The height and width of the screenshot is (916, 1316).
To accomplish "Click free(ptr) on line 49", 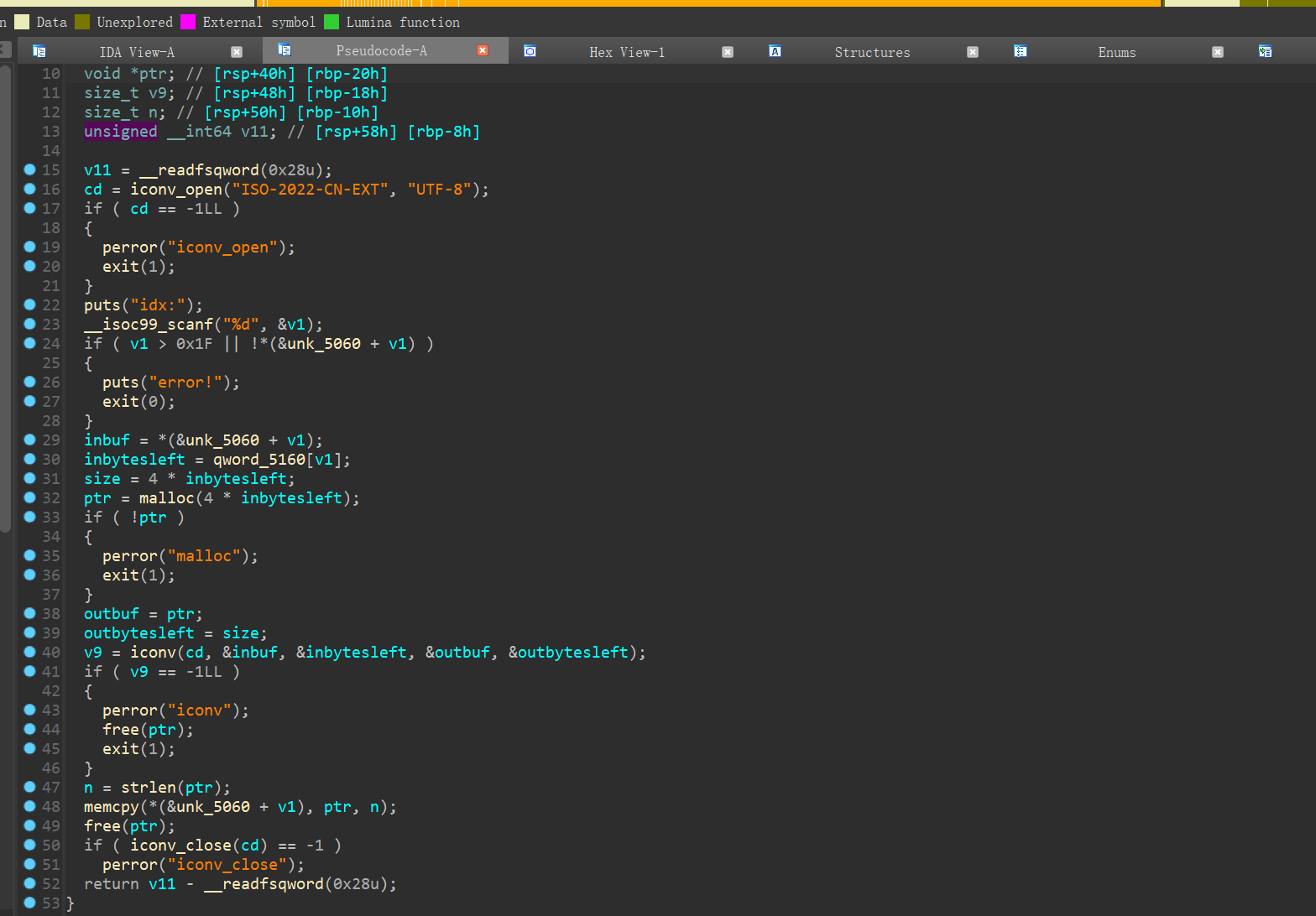I will tap(125, 826).
